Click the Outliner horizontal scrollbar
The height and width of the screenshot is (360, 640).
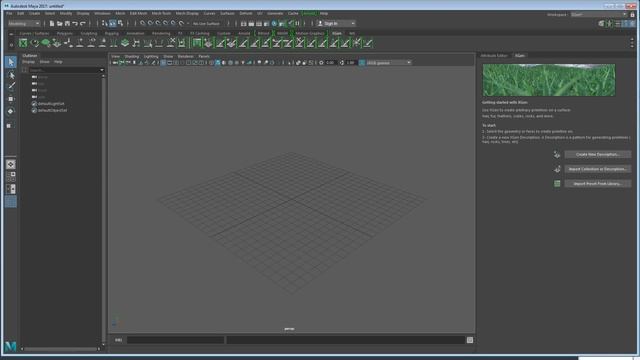(60, 349)
